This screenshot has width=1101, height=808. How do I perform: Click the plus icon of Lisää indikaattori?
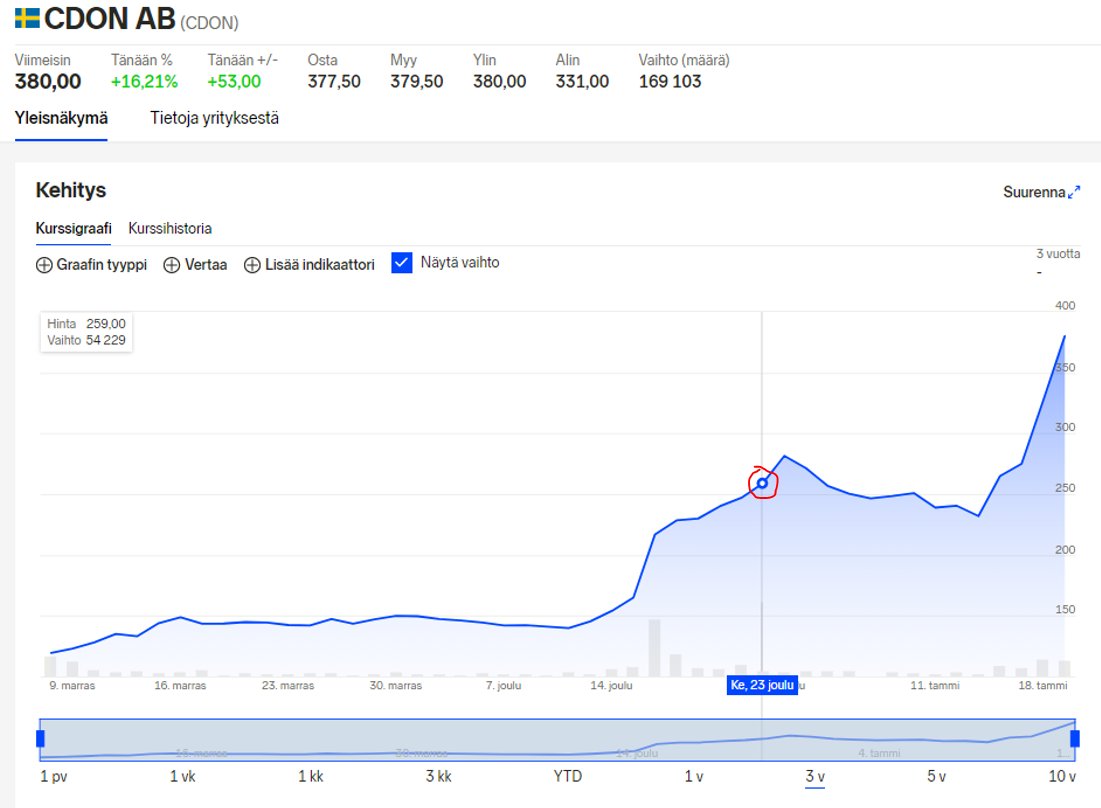tap(252, 265)
